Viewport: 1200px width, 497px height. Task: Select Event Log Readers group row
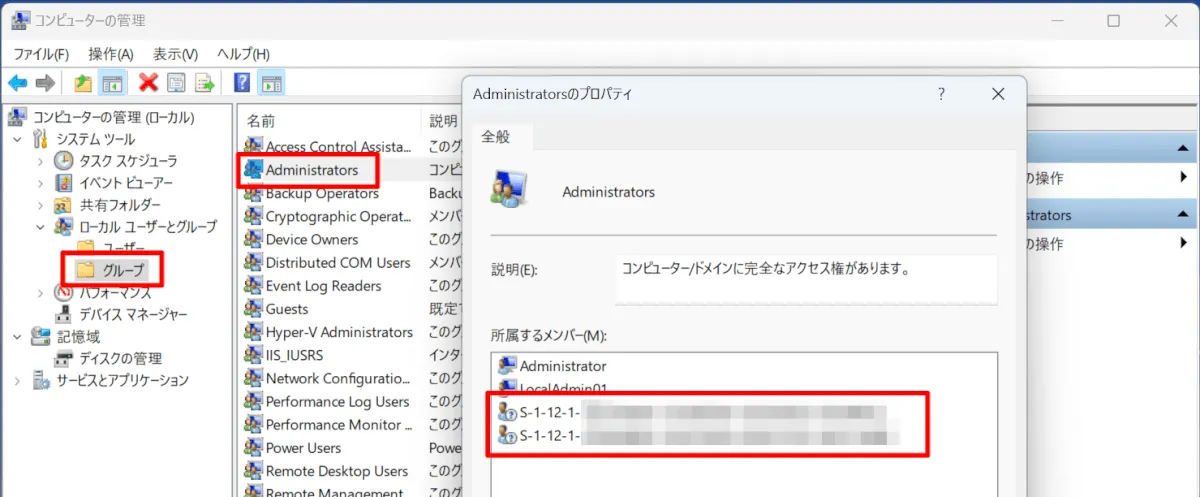[x=323, y=286]
